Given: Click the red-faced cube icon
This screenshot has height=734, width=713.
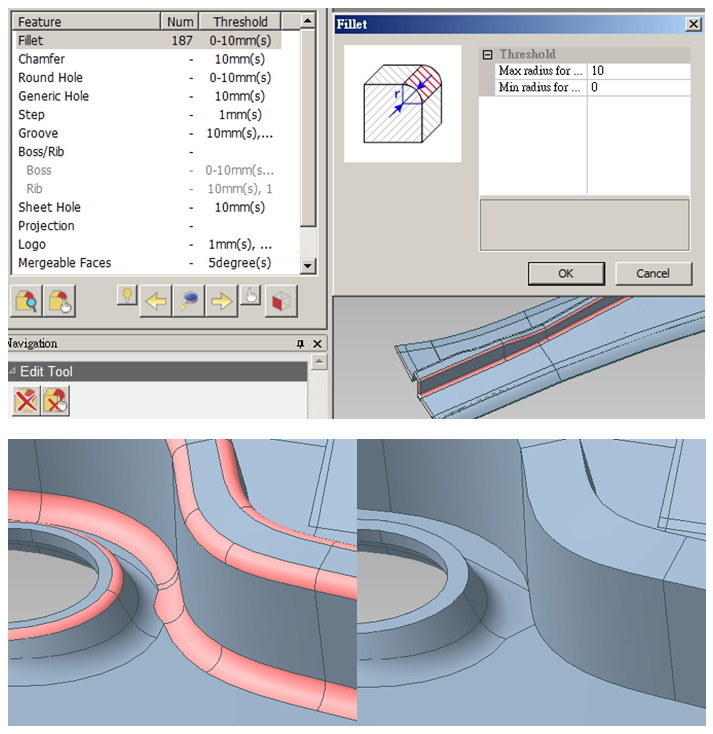Looking at the screenshot, I should click(281, 301).
